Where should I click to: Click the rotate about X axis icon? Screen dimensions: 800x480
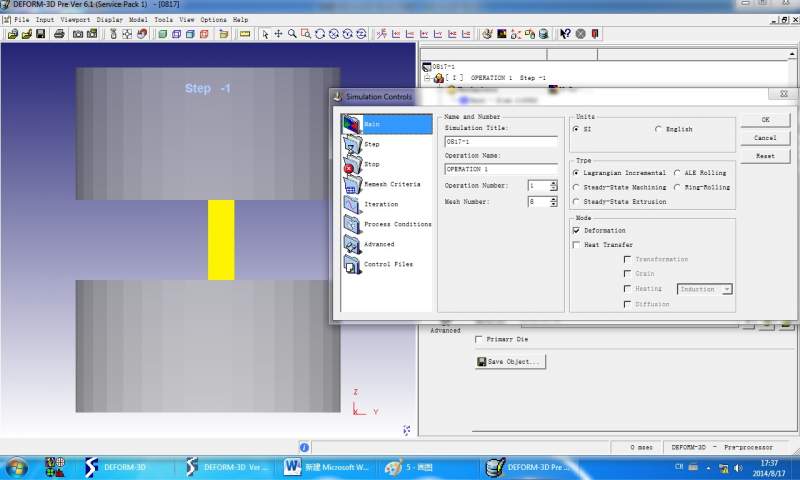click(x=334, y=34)
